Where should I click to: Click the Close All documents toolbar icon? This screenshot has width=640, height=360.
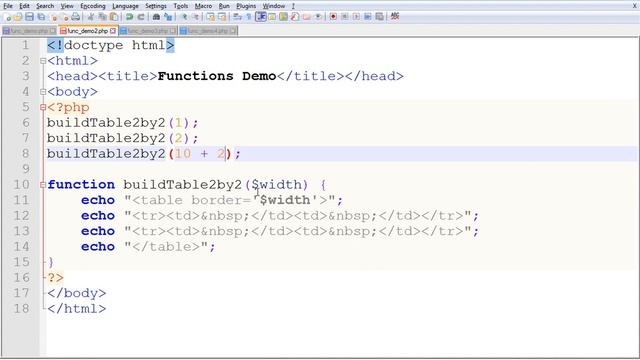pos(64,17)
